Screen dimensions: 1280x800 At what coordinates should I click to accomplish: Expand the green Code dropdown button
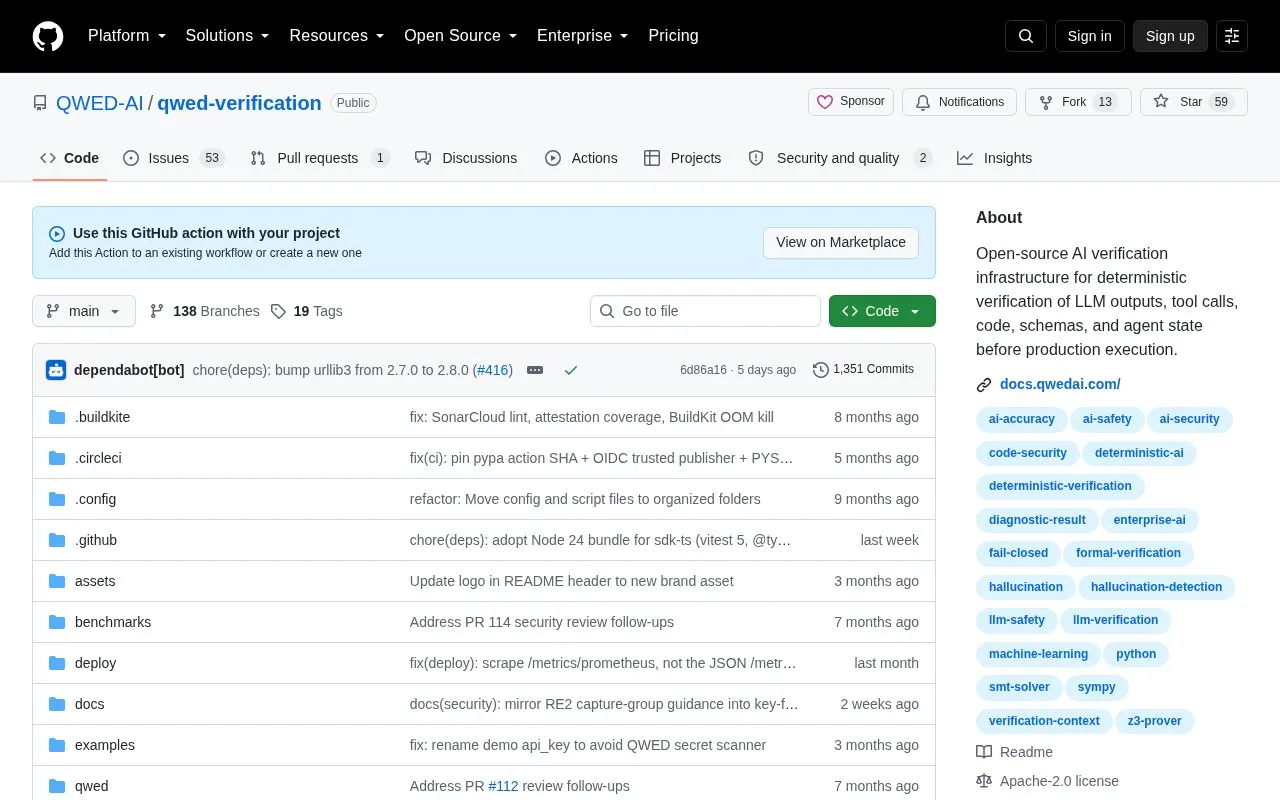(x=882, y=311)
